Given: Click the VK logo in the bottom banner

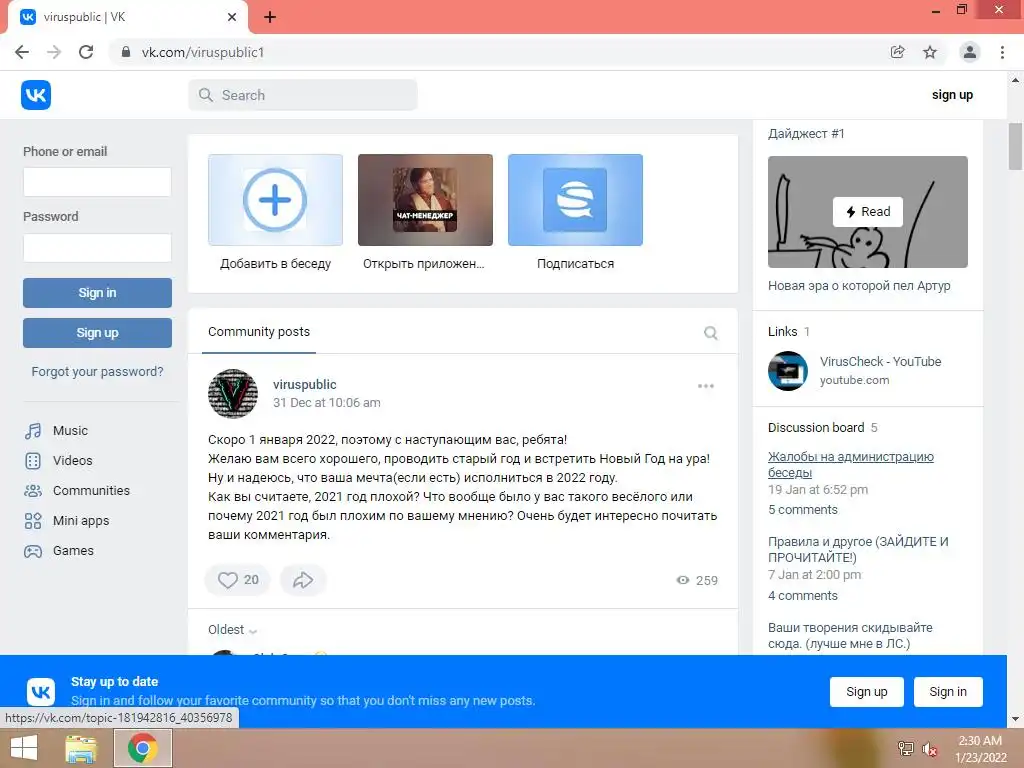Looking at the screenshot, I should (41, 692).
